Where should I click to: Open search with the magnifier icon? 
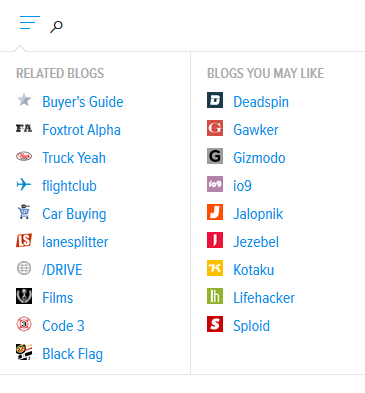click(56, 27)
